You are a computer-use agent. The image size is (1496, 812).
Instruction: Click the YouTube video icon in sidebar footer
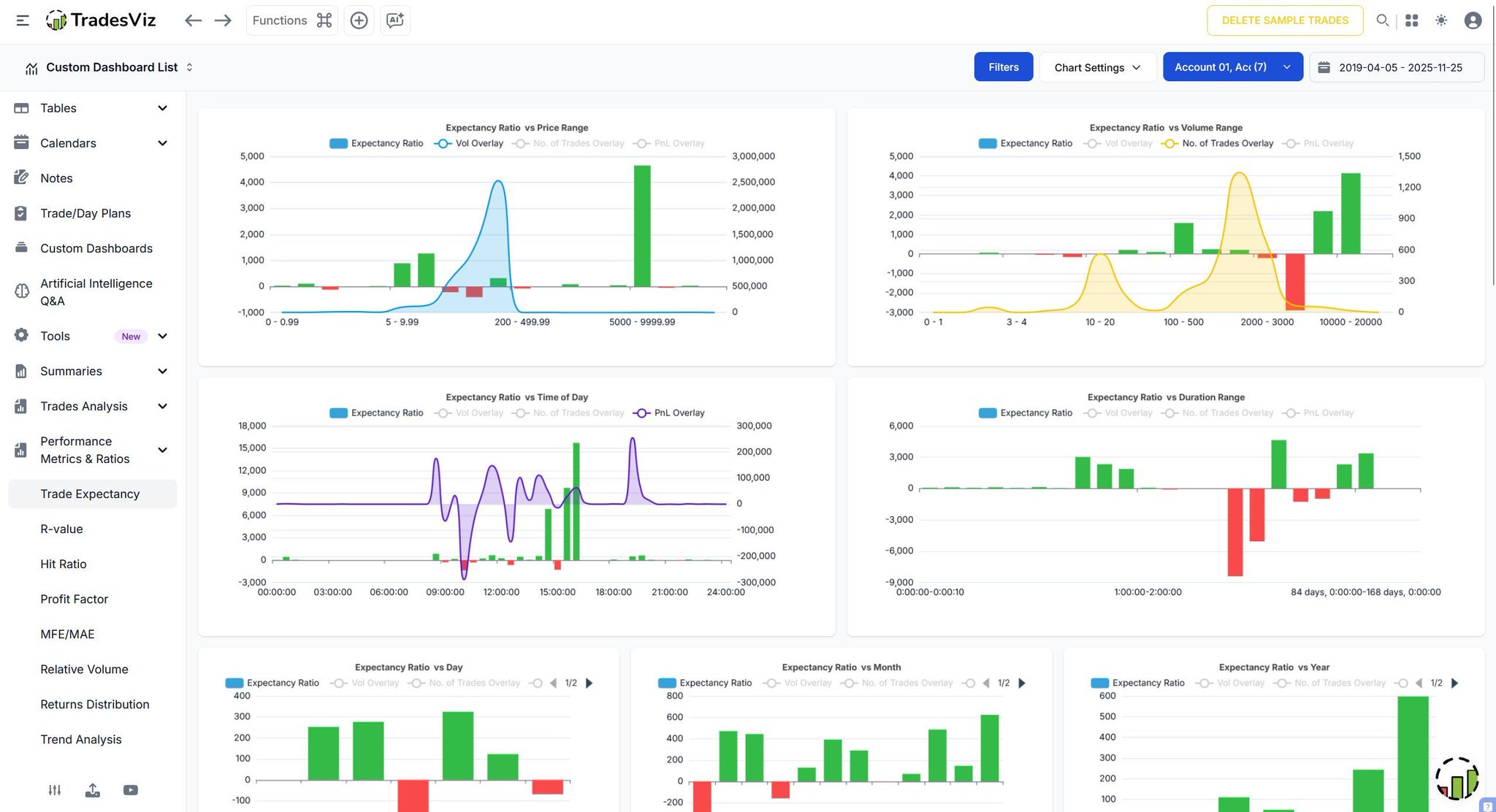click(x=131, y=790)
